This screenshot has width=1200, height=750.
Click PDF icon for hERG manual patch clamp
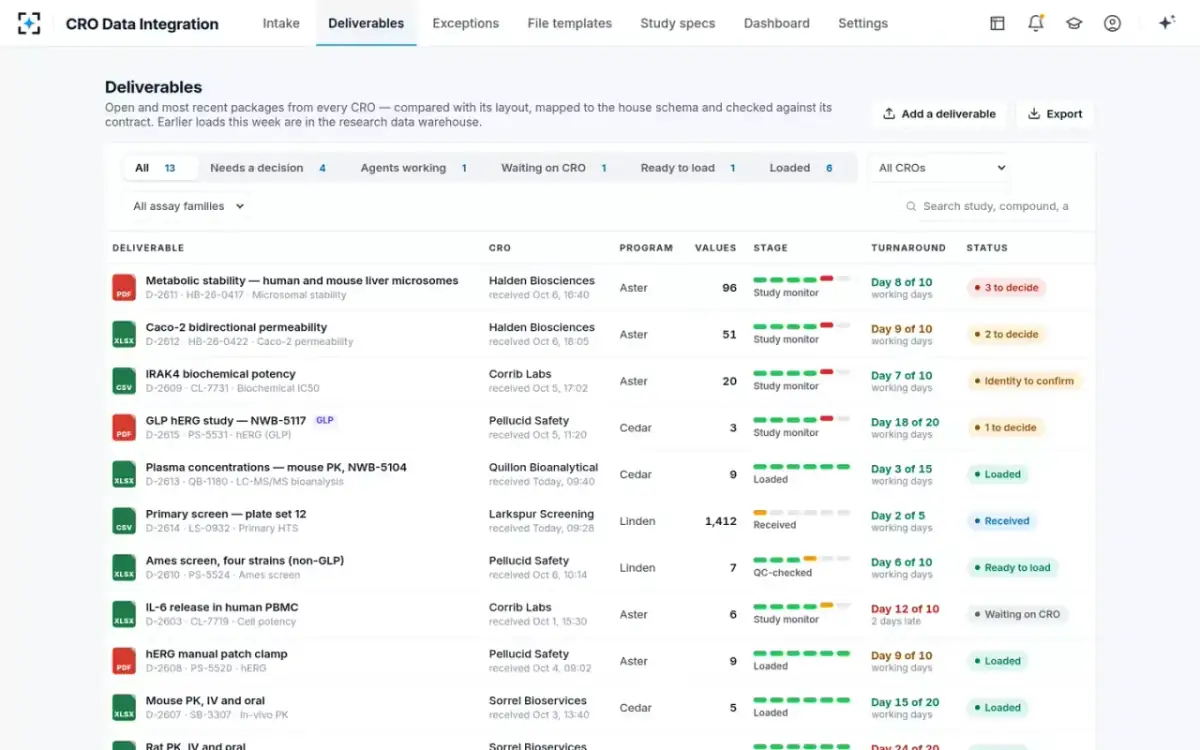pyautogui.click(x=124, y=661)
